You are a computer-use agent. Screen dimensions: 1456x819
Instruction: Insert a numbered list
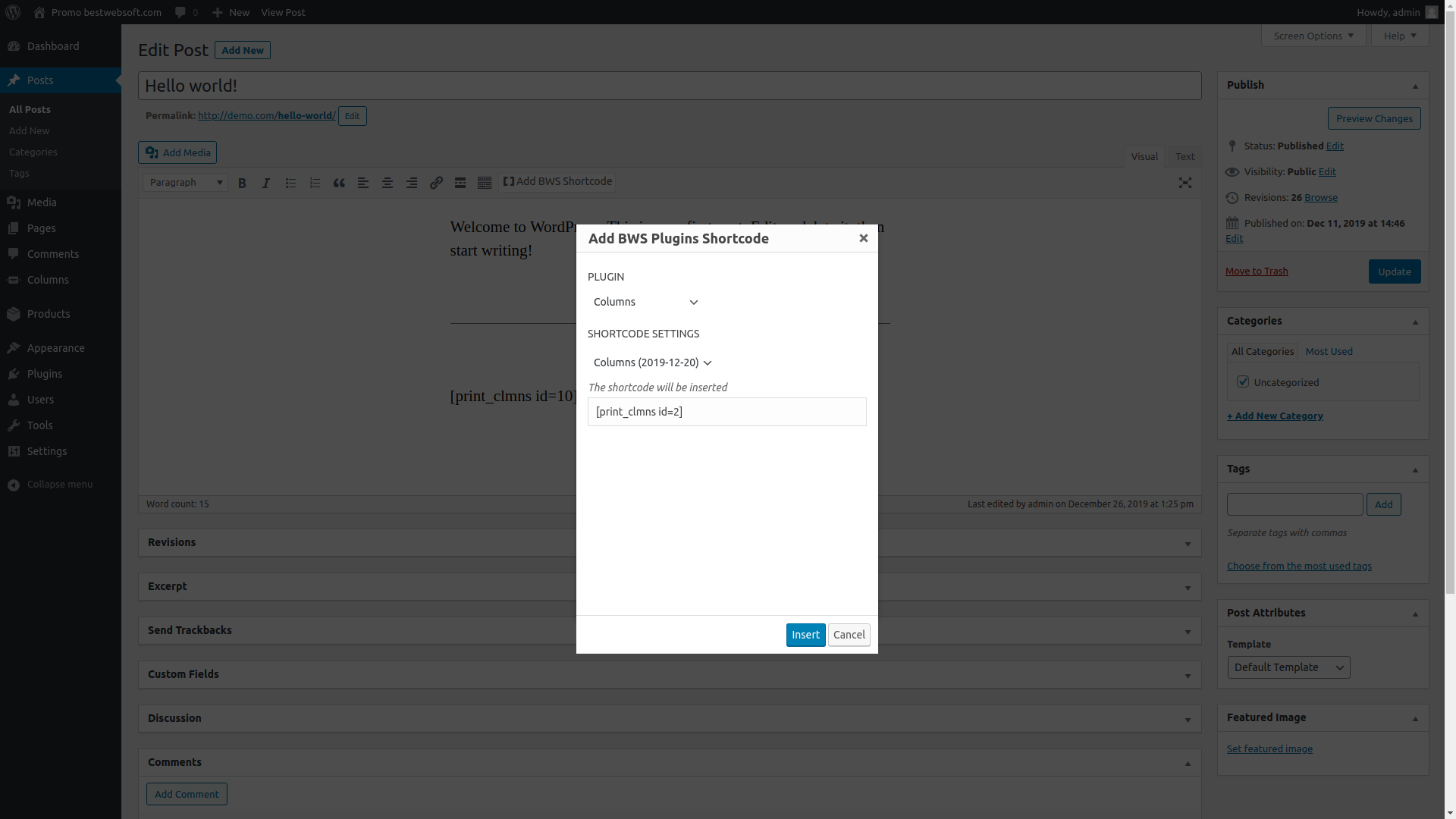pyautogui.click(x=315, y=183)
